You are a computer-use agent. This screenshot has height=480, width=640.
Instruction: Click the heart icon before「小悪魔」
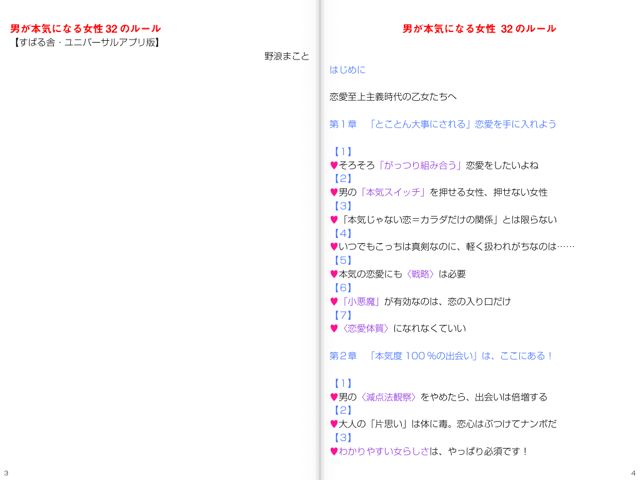pos(334,302)
